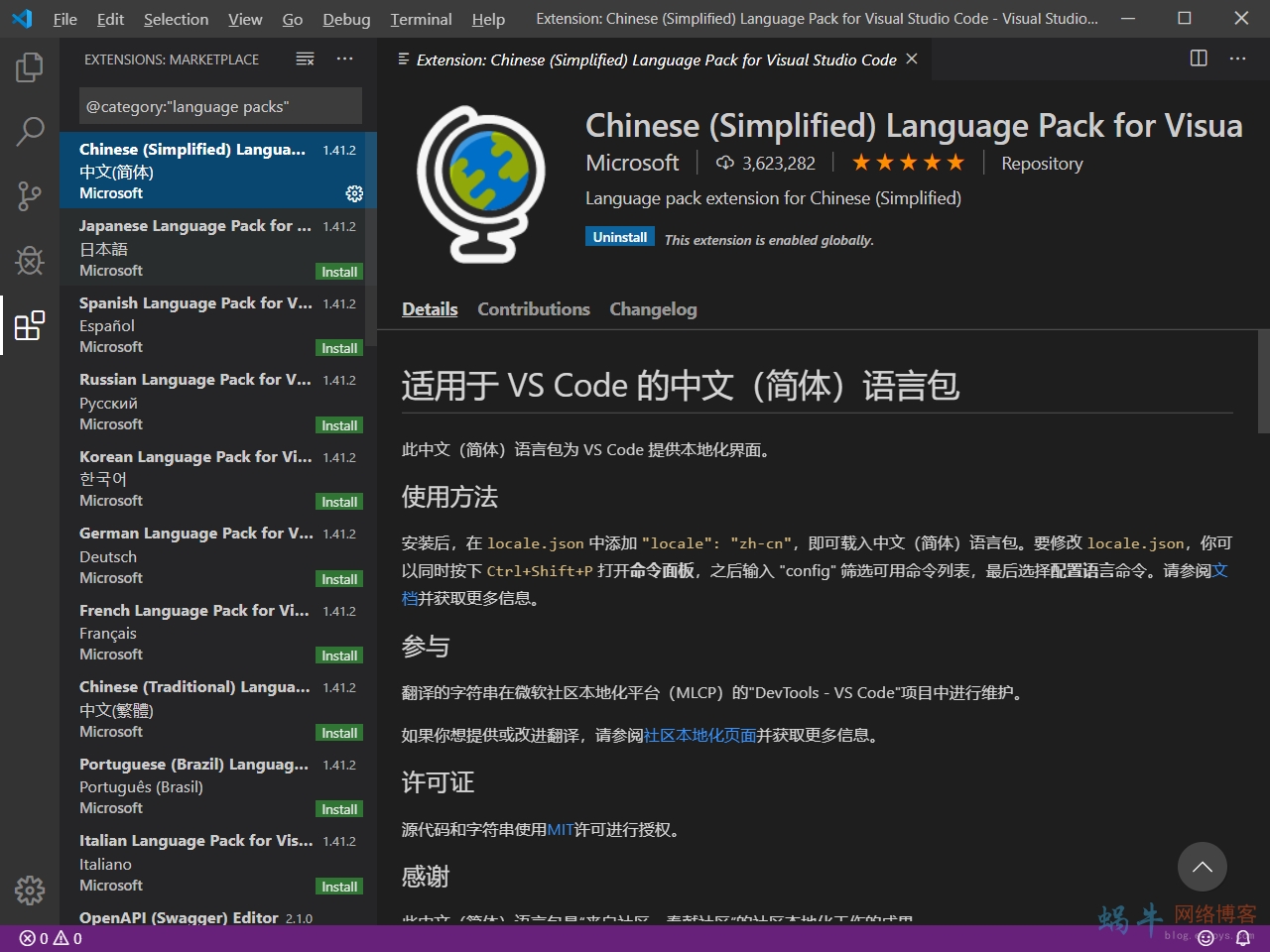Click gear for Chinese (Simplified) extension
The width and height of the screenshot is (1270, 952).
pyautogui.click(x=354, y=193)
